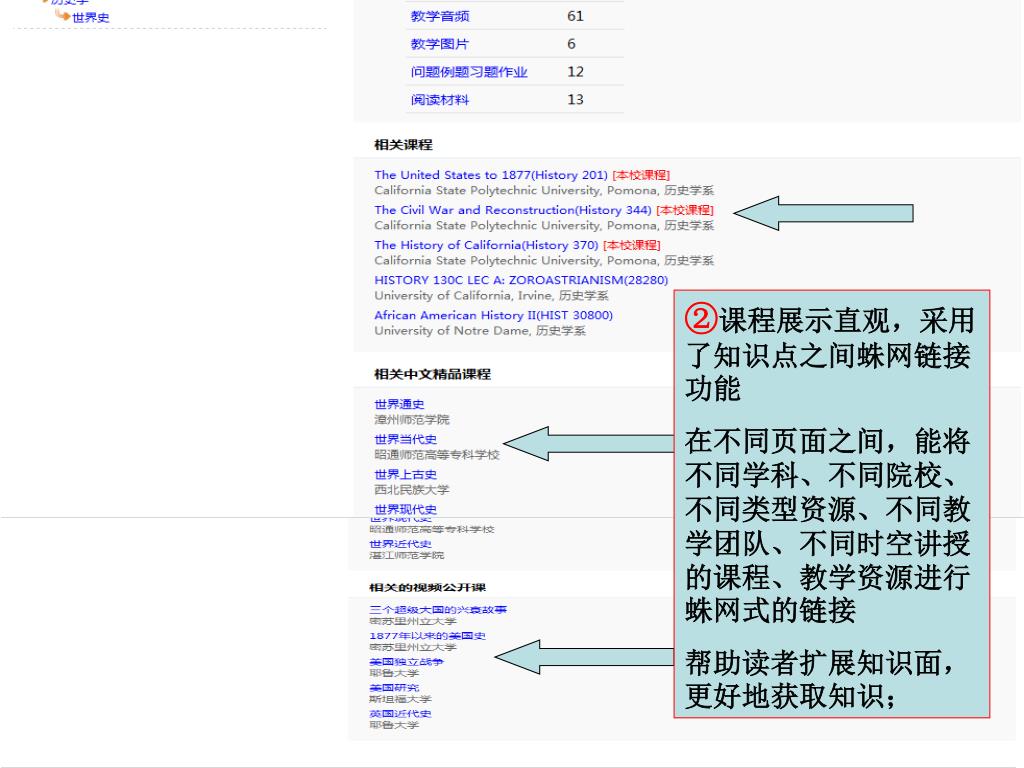1024x768 pixels.
Task: Click the 湛江师范学院 text
Action: click(406, 555)
